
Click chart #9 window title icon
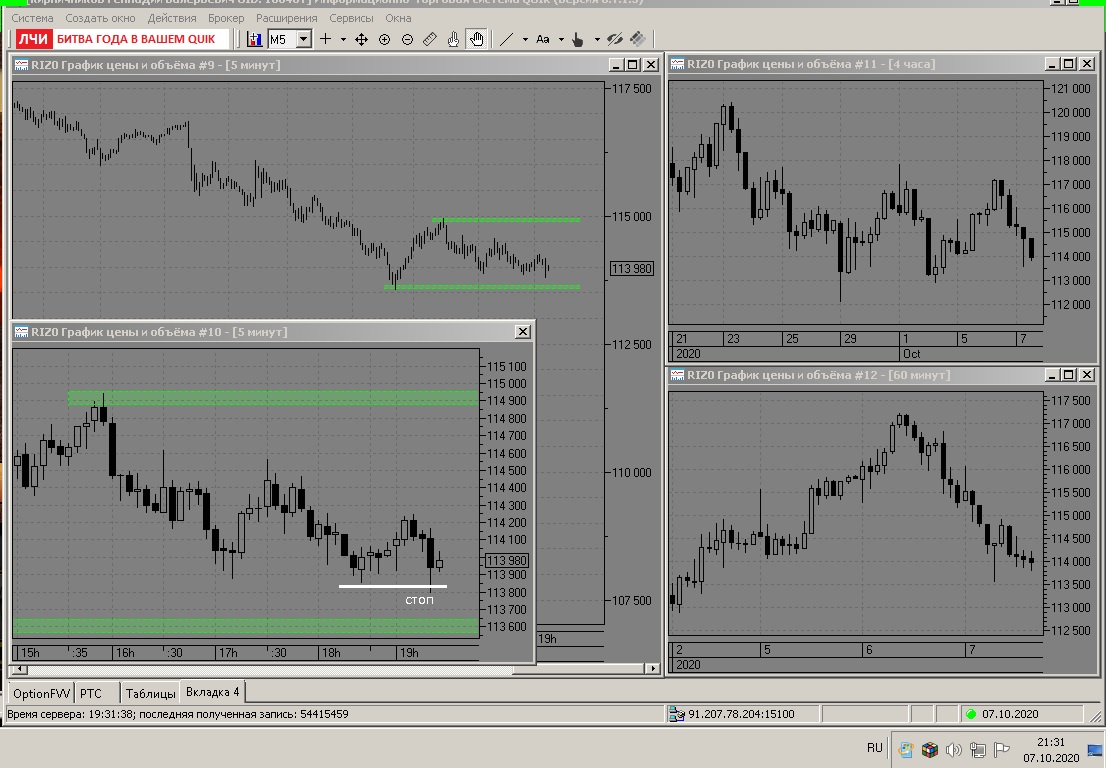click(x=21, y=65)
